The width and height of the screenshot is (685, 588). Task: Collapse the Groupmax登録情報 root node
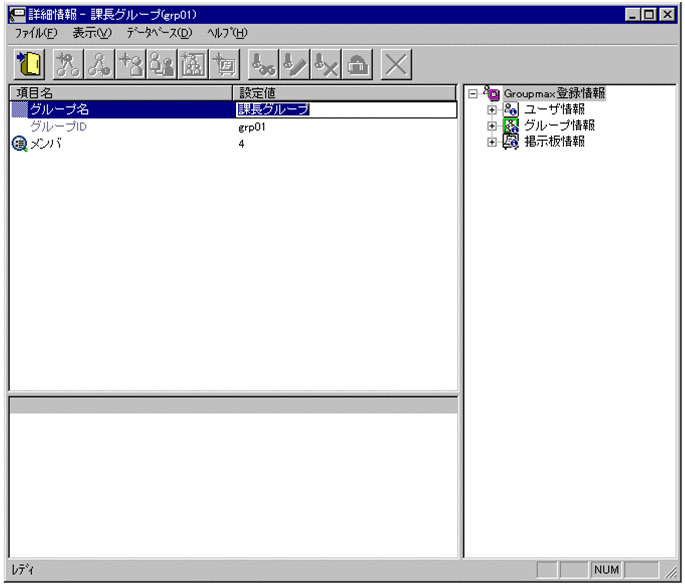point(474,94)
